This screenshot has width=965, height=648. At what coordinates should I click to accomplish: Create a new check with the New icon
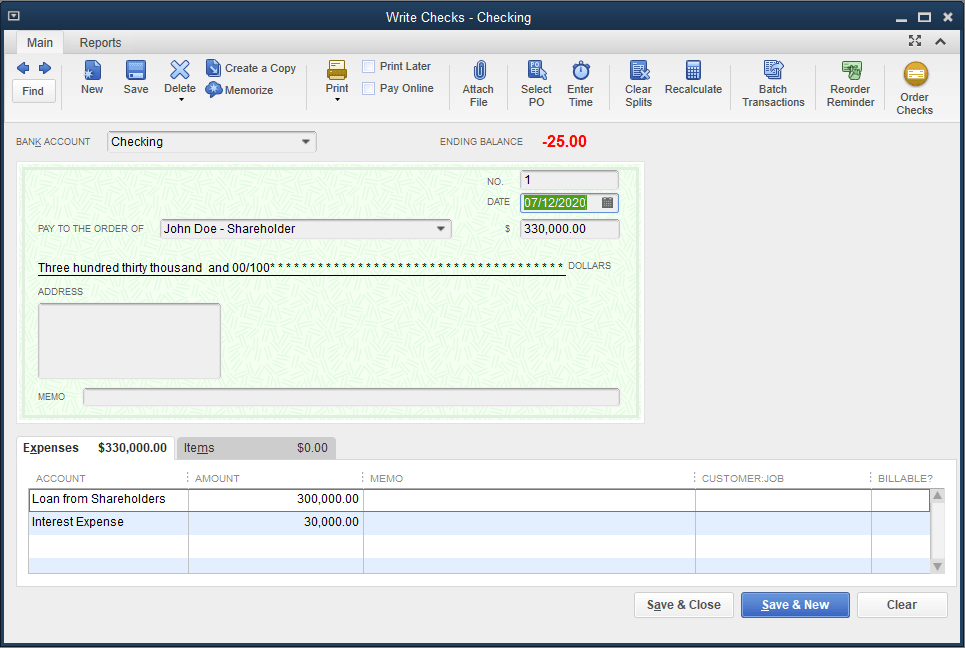point(91,80)
